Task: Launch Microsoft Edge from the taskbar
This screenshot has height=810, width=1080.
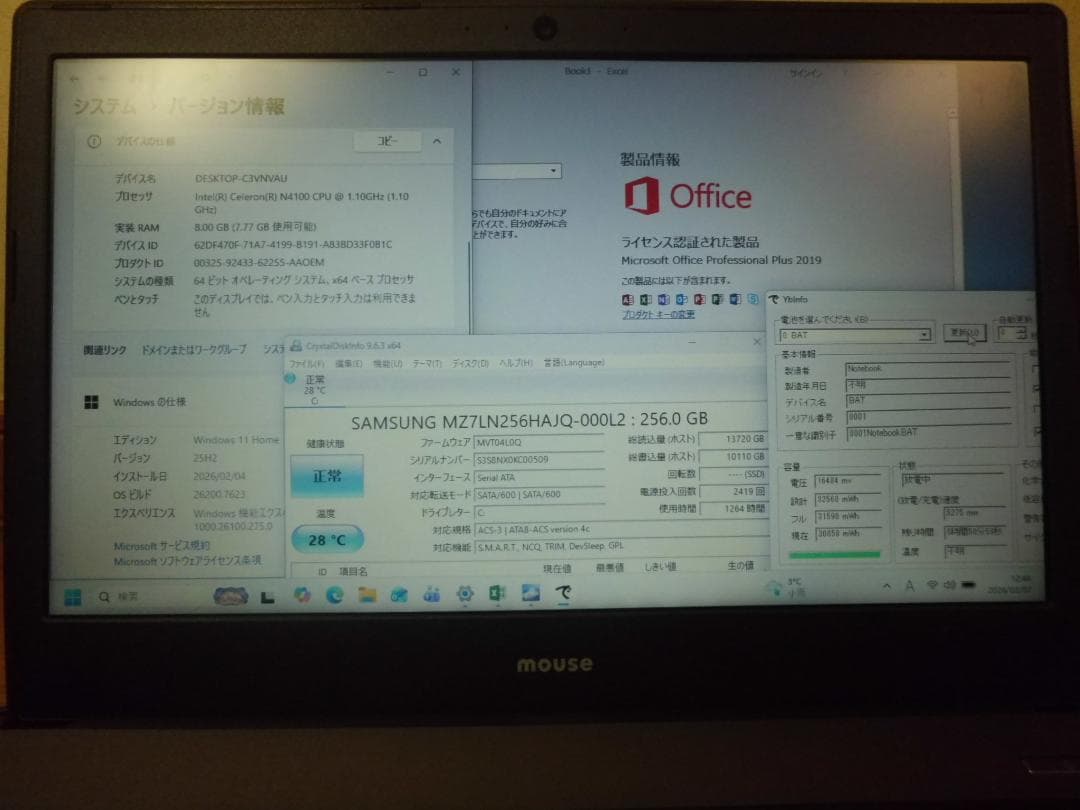Action: point(335,596)
